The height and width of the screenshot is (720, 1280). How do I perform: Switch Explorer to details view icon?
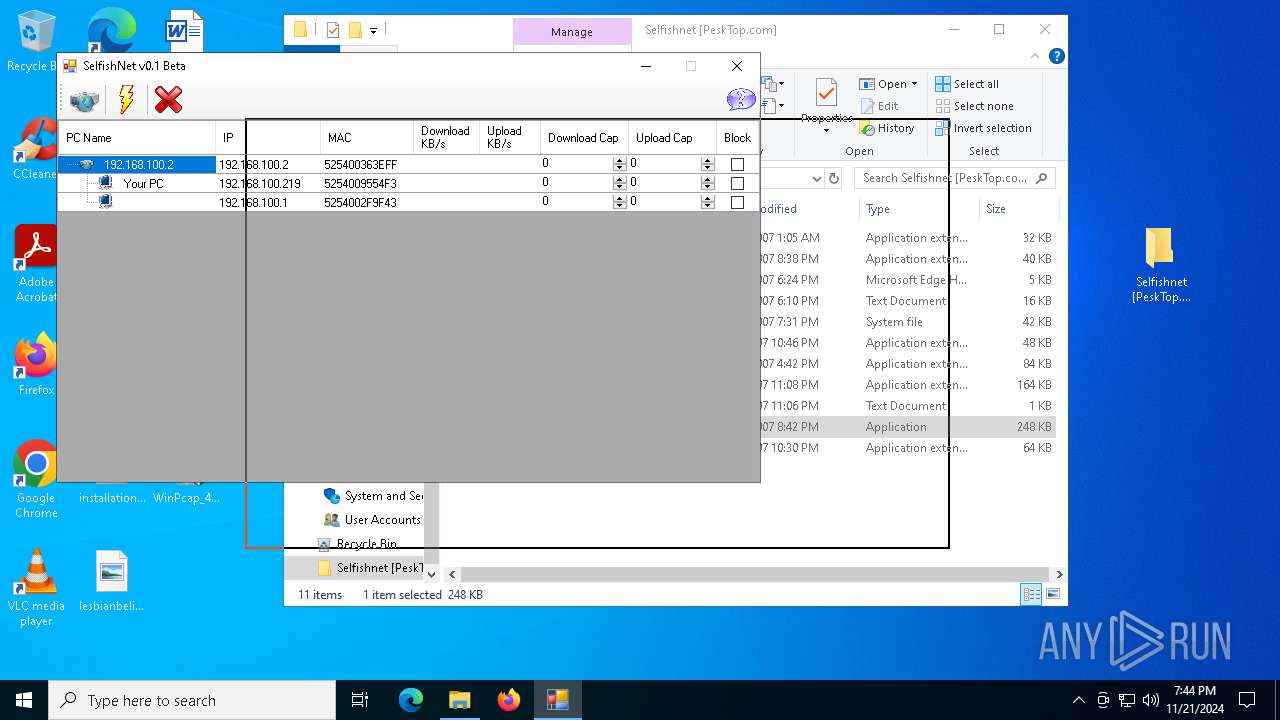tap(1030, 595)
